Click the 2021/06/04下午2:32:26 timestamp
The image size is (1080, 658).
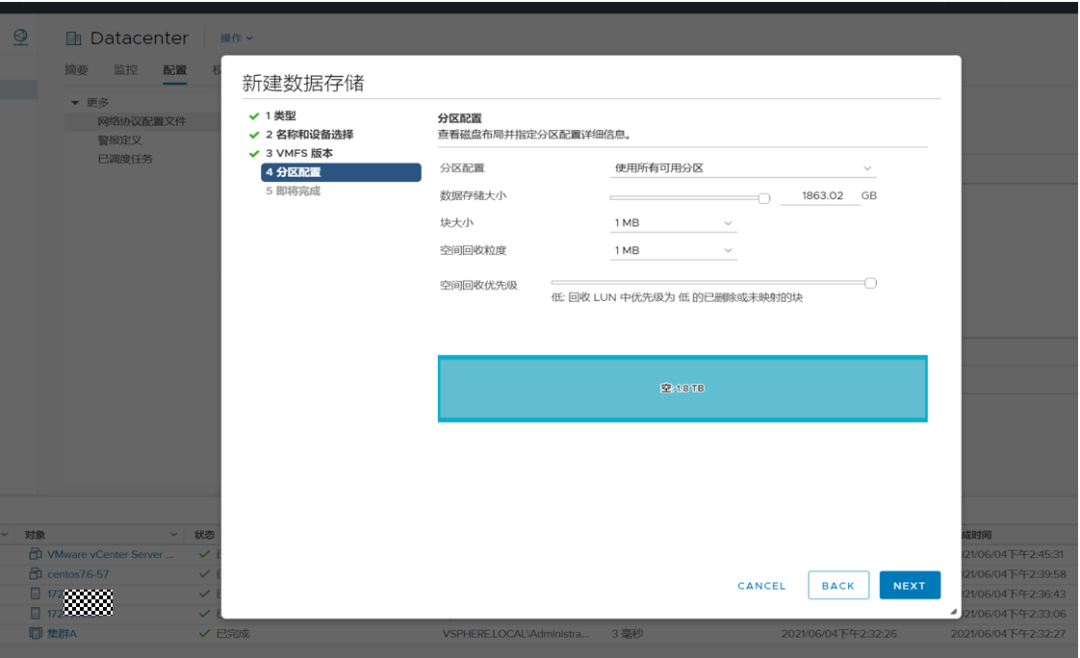[839, 633]
